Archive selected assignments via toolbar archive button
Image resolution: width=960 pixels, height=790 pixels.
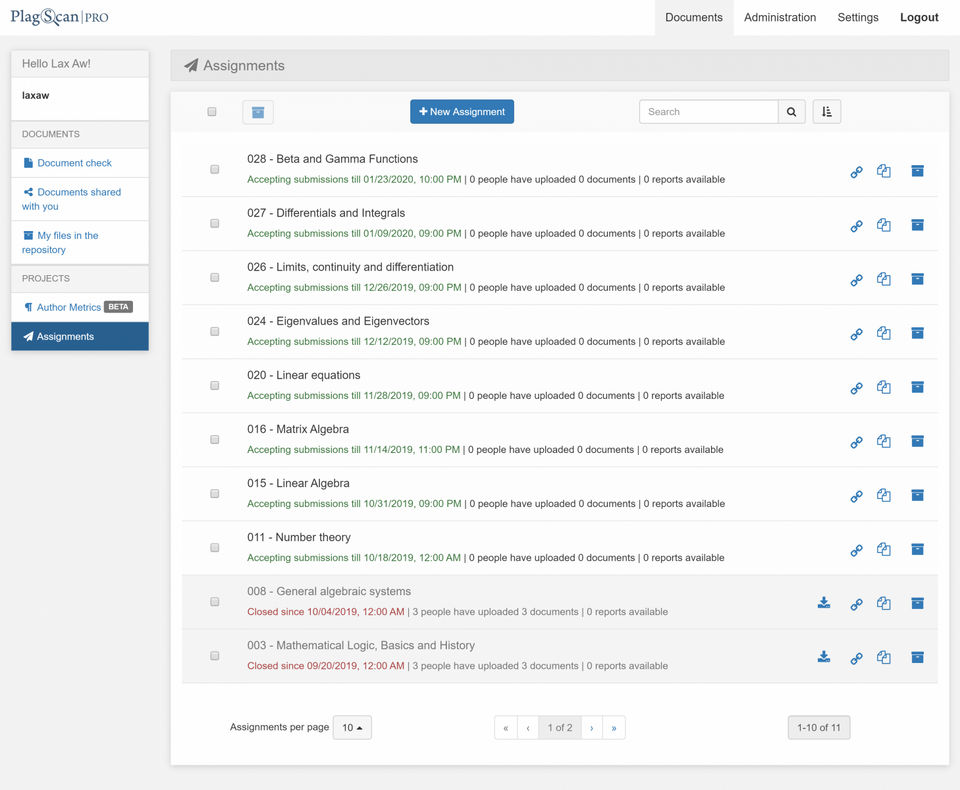click(258, 112)
